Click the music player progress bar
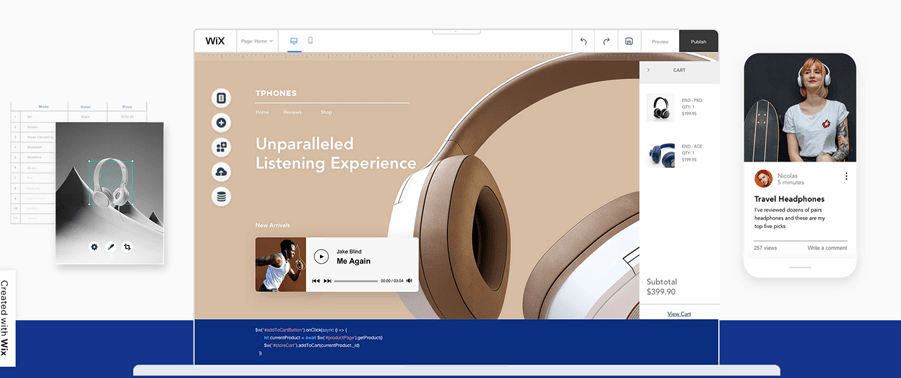Viewport: 901px width, 378px height. pyautogui.click(x=356, y=281)
